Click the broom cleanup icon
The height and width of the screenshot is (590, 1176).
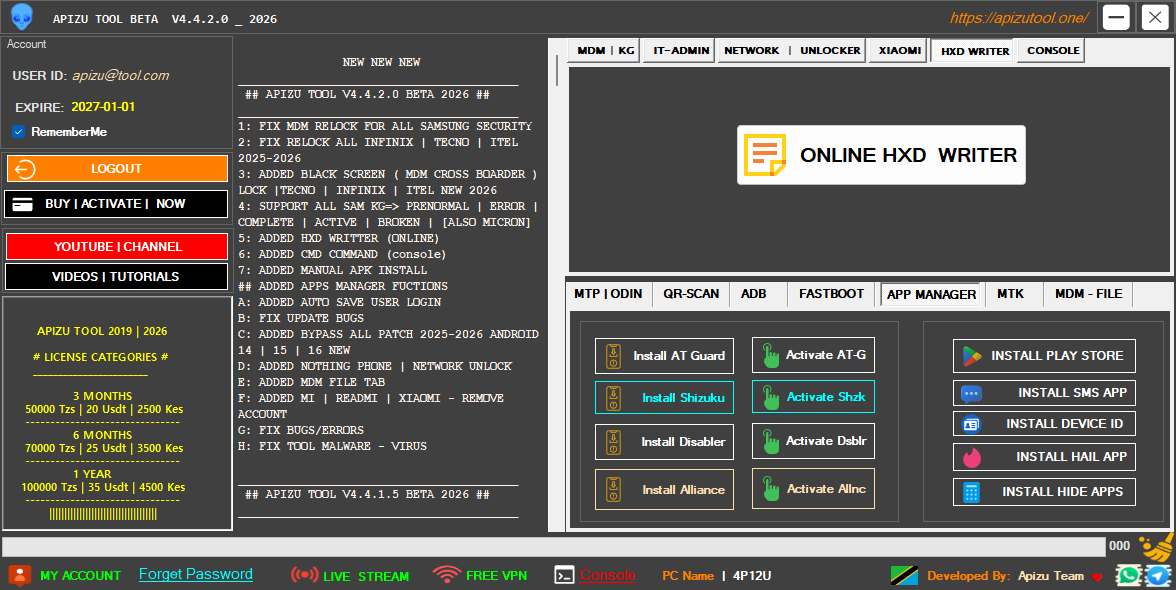coord(1156,547)
